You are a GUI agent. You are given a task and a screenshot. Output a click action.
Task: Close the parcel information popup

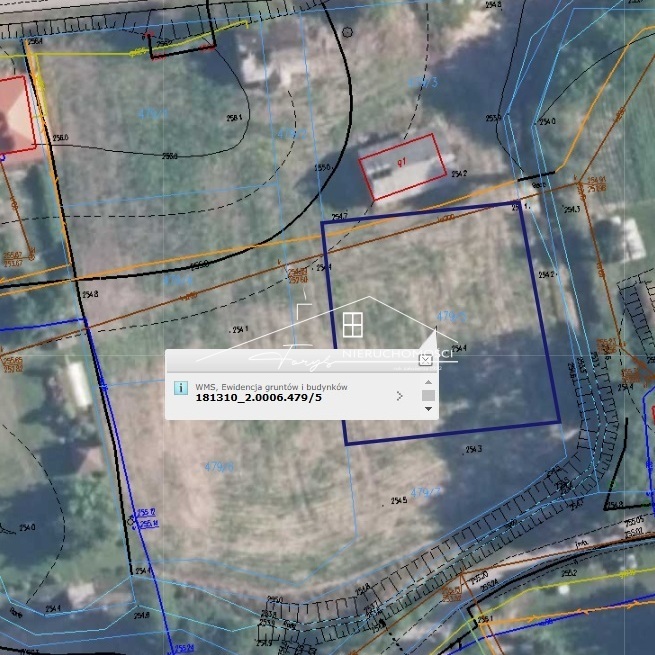[425, 360]
